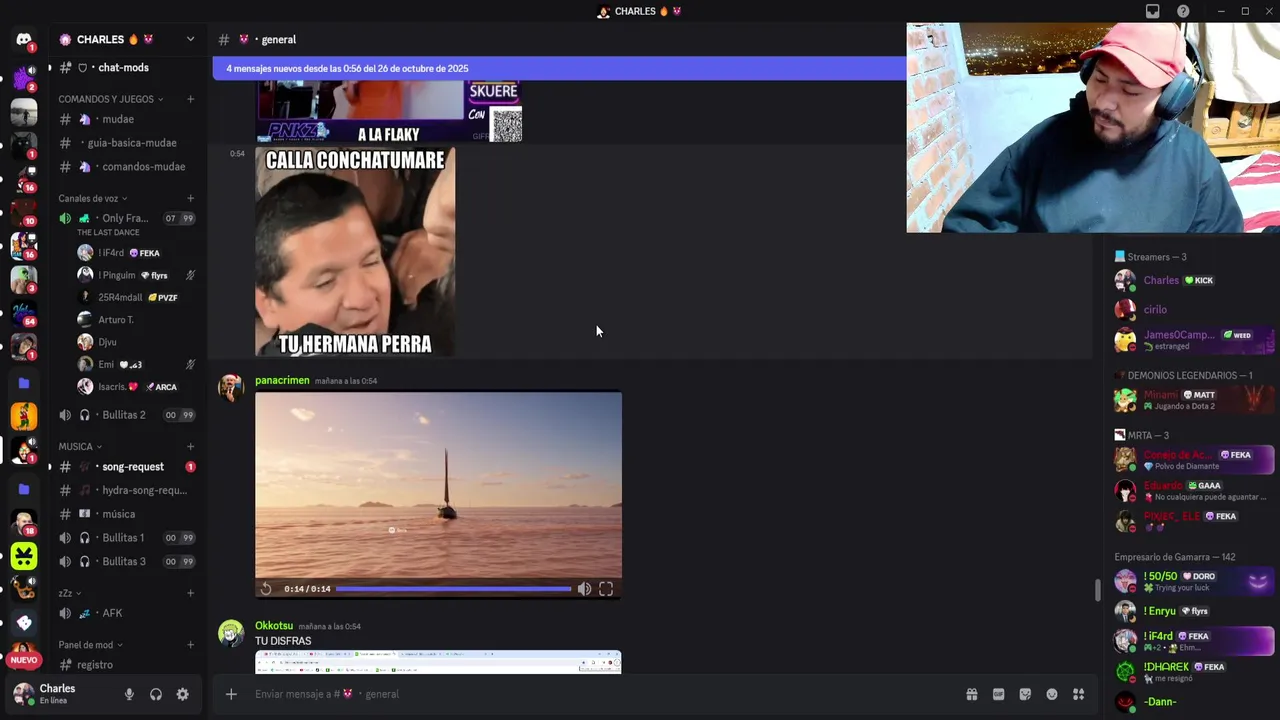Mute the video player volume icon

tap(584, 589)
